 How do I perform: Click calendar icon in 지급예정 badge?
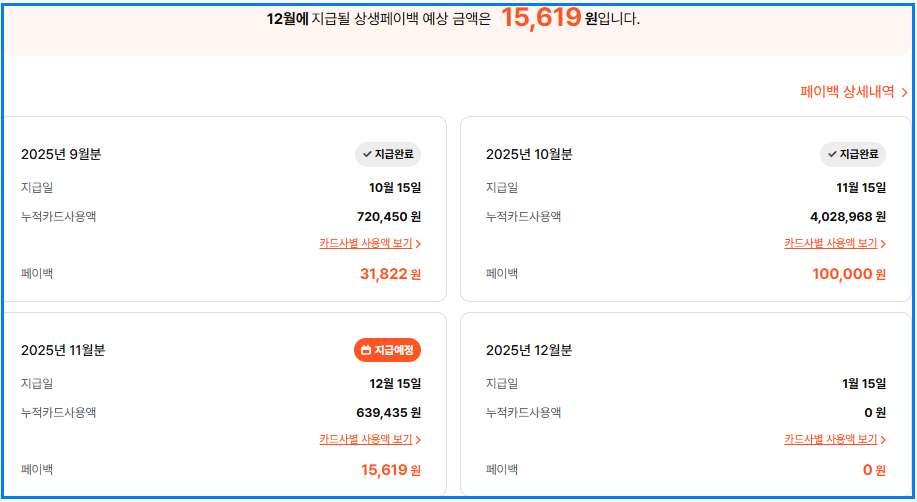[x=366, y=350]
